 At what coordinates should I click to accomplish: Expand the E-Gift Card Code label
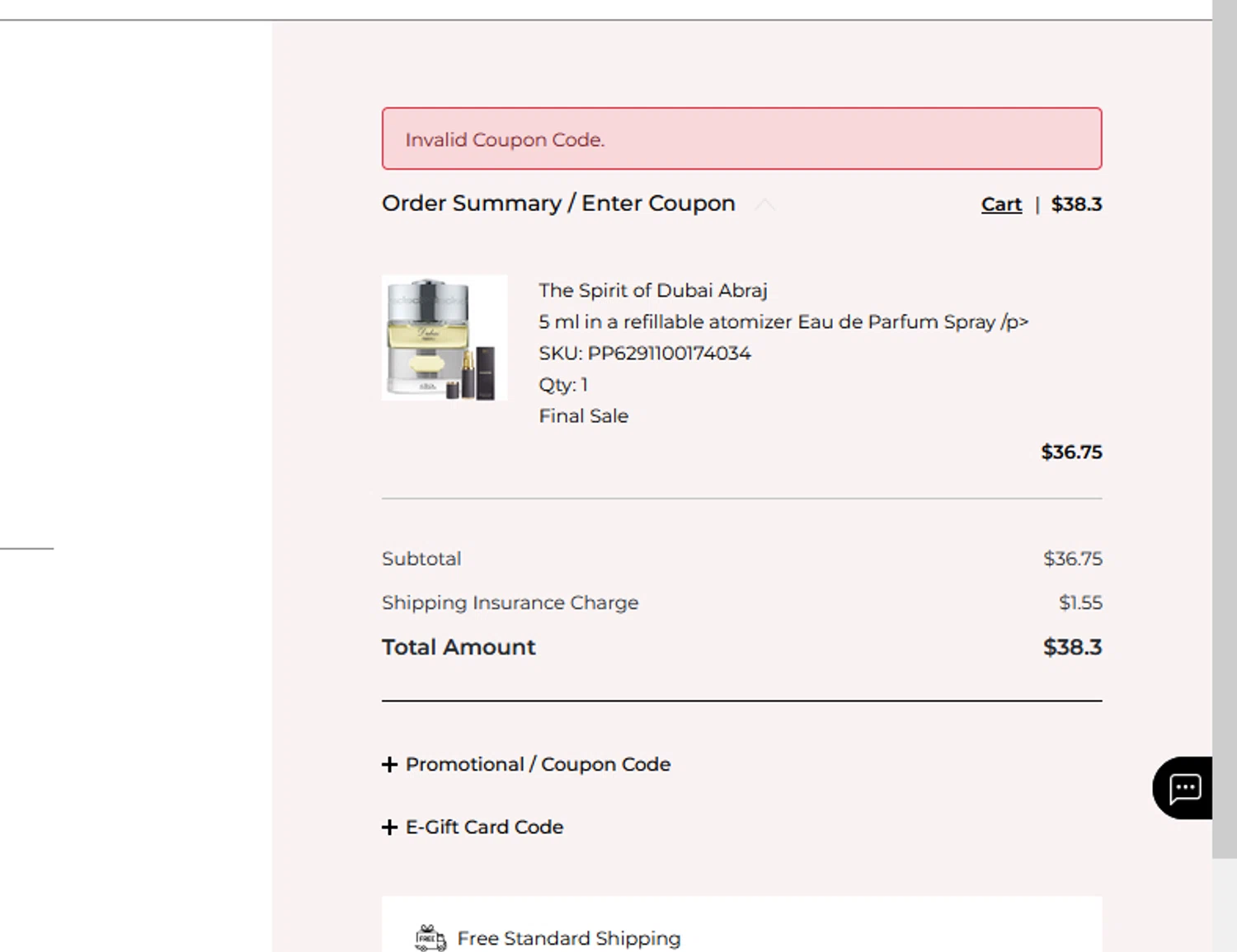click(x=484, y=828)
